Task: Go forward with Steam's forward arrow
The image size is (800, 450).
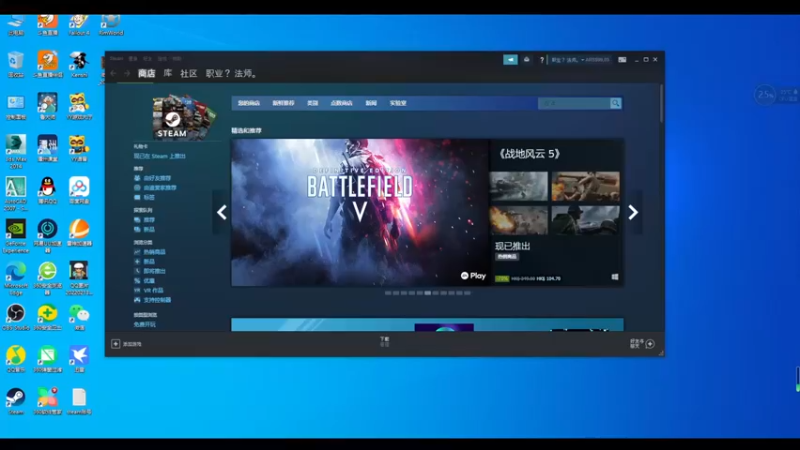Action: coord(127,73)
